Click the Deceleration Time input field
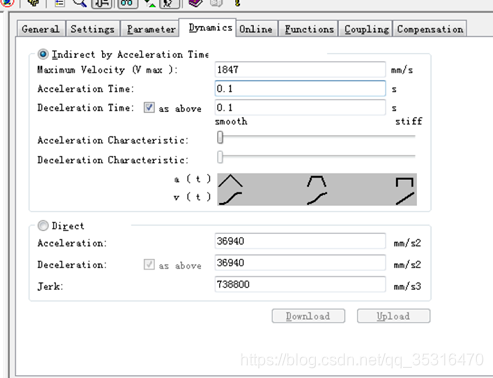Image resolution: width=493 pixels, height=378 pixels. [x=300, y=107]
